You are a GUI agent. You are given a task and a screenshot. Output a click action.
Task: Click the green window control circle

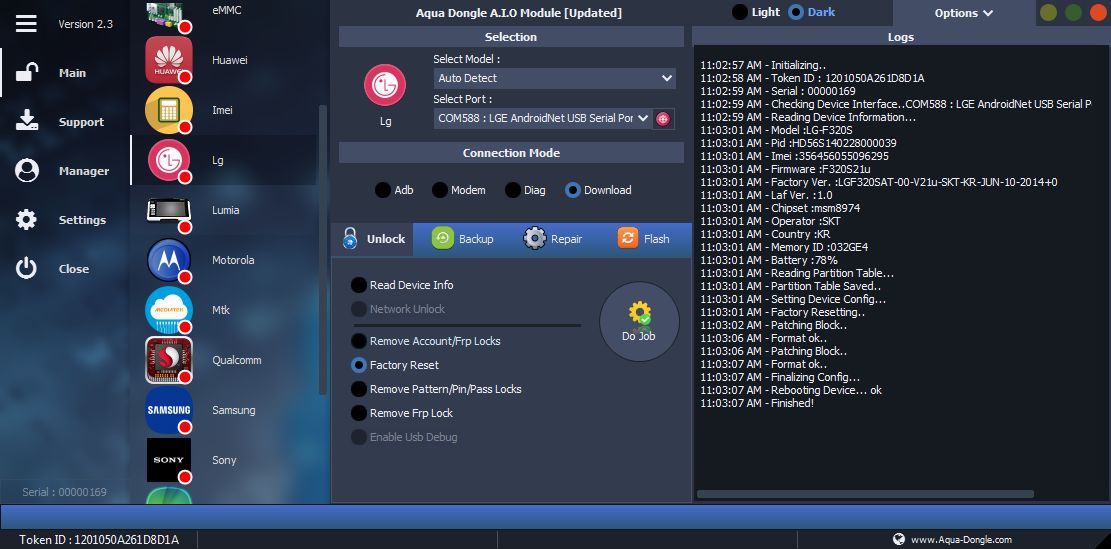(1073, 13)
